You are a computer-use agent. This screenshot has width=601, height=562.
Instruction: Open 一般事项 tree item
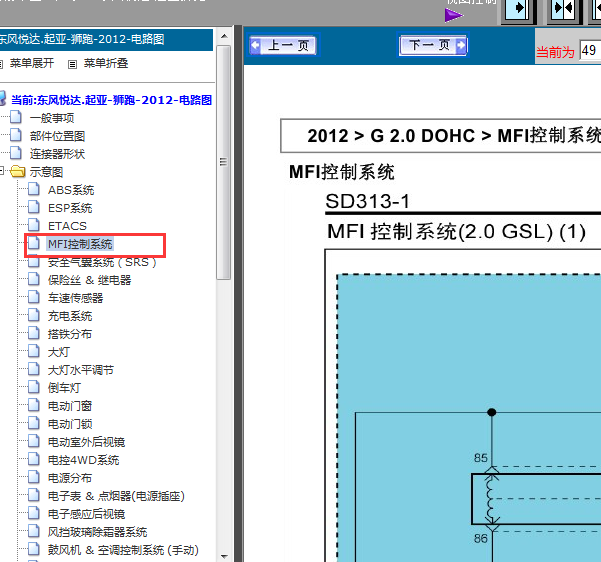click(x=52, y=118)
